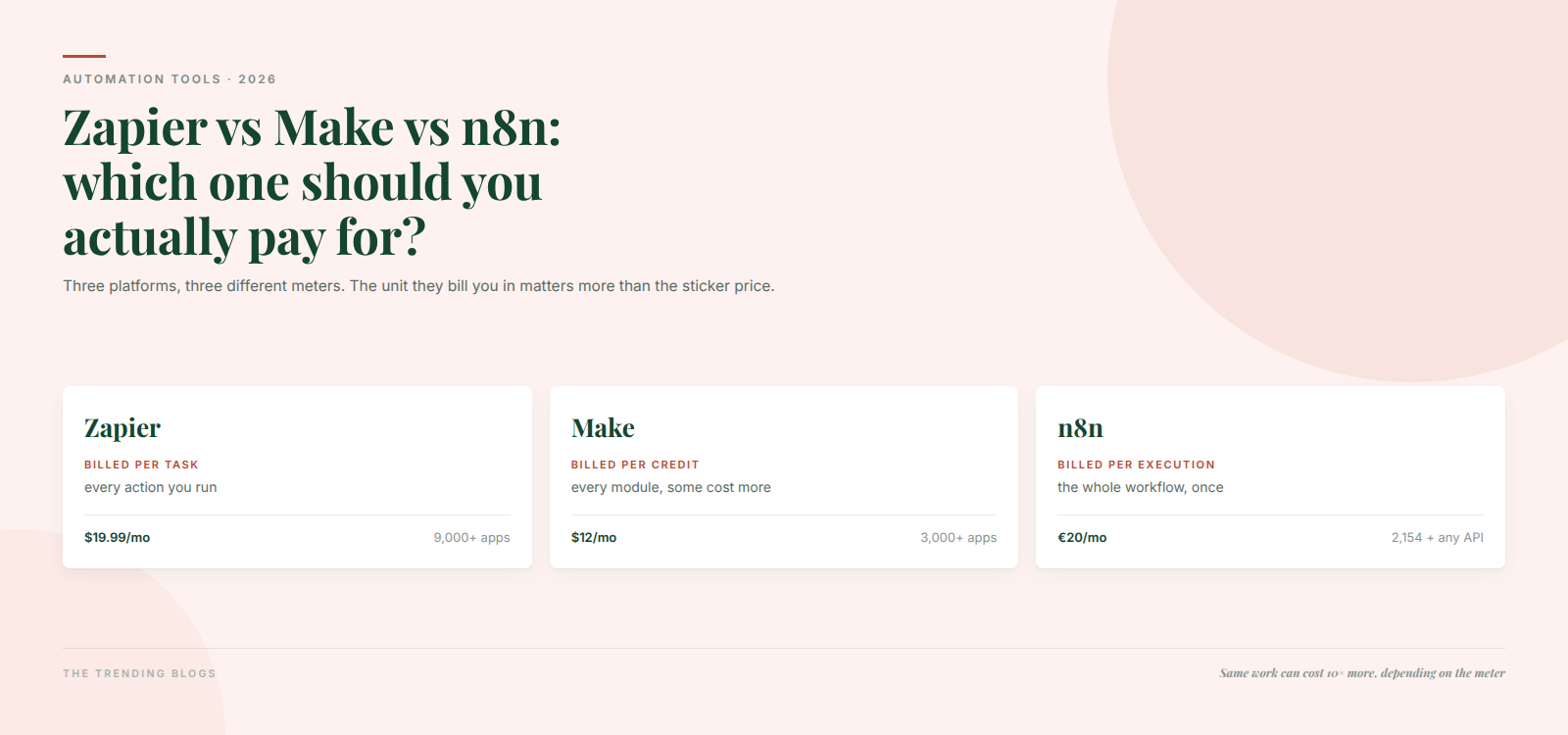Open the Make card title

tap(603, 428)
